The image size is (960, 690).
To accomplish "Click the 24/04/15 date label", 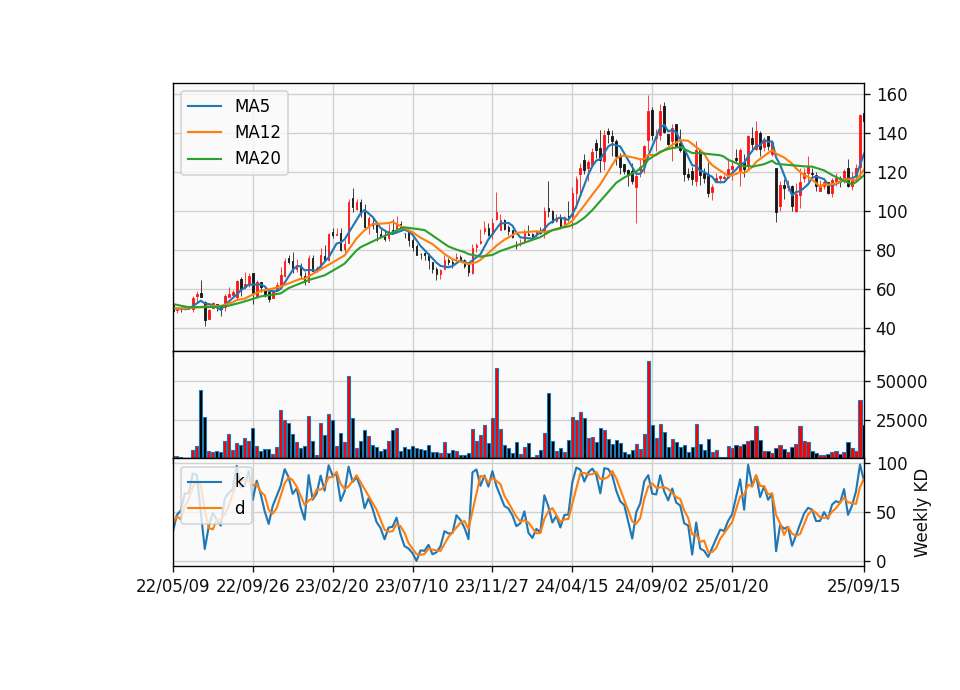I will [x=572, y=586].
